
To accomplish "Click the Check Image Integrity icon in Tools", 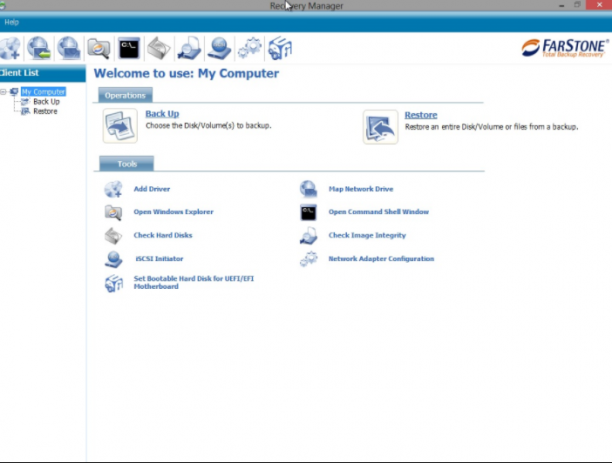I will click(308, 235).
